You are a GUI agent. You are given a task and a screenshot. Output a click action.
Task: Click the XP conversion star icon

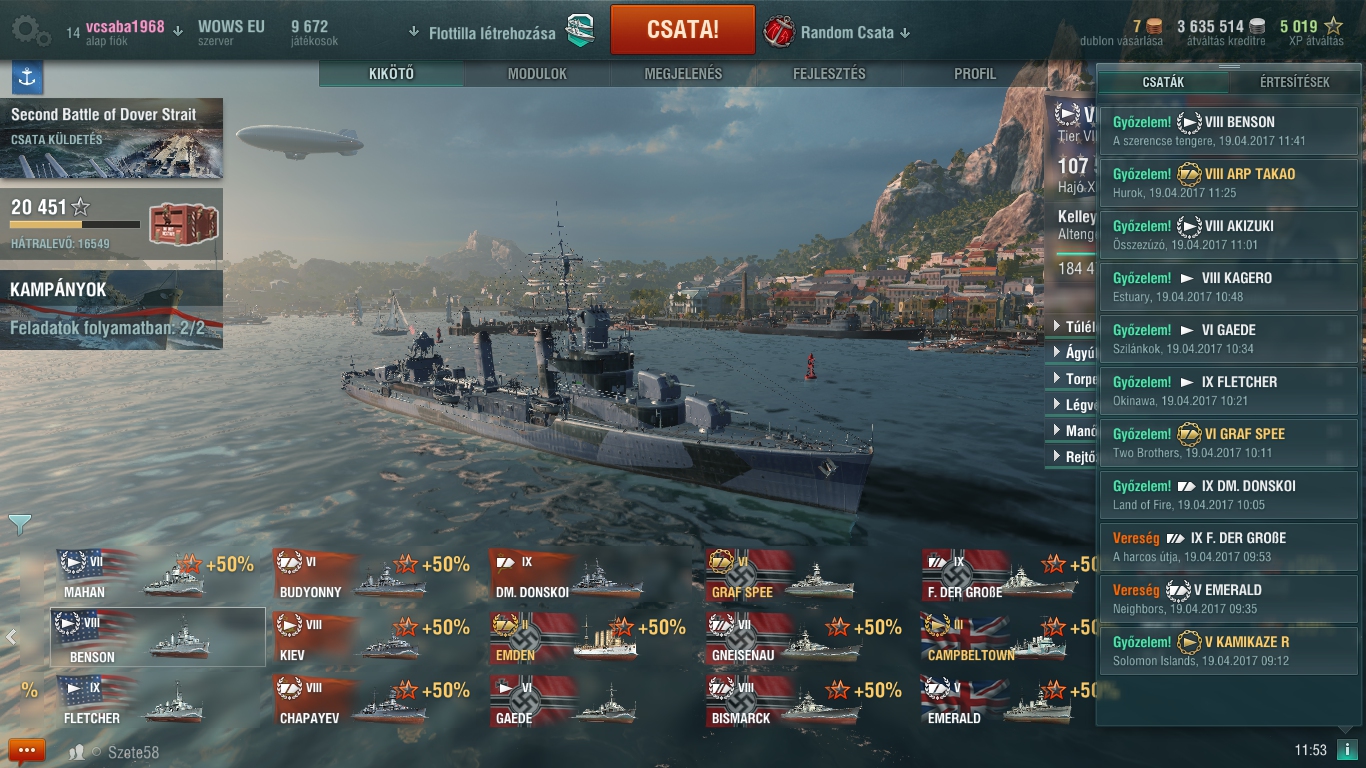pos(1333,27)
